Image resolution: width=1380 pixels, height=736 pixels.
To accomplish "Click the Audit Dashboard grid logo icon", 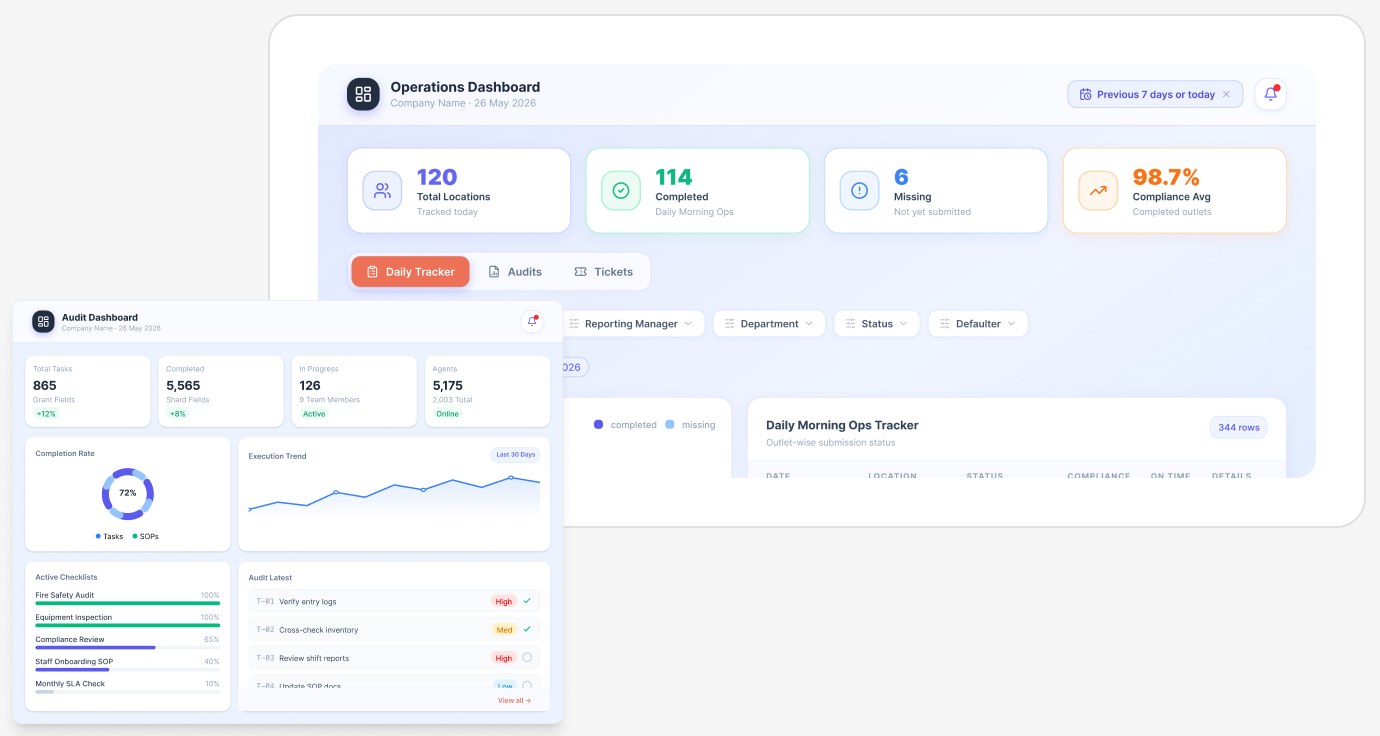I will 43,321.
